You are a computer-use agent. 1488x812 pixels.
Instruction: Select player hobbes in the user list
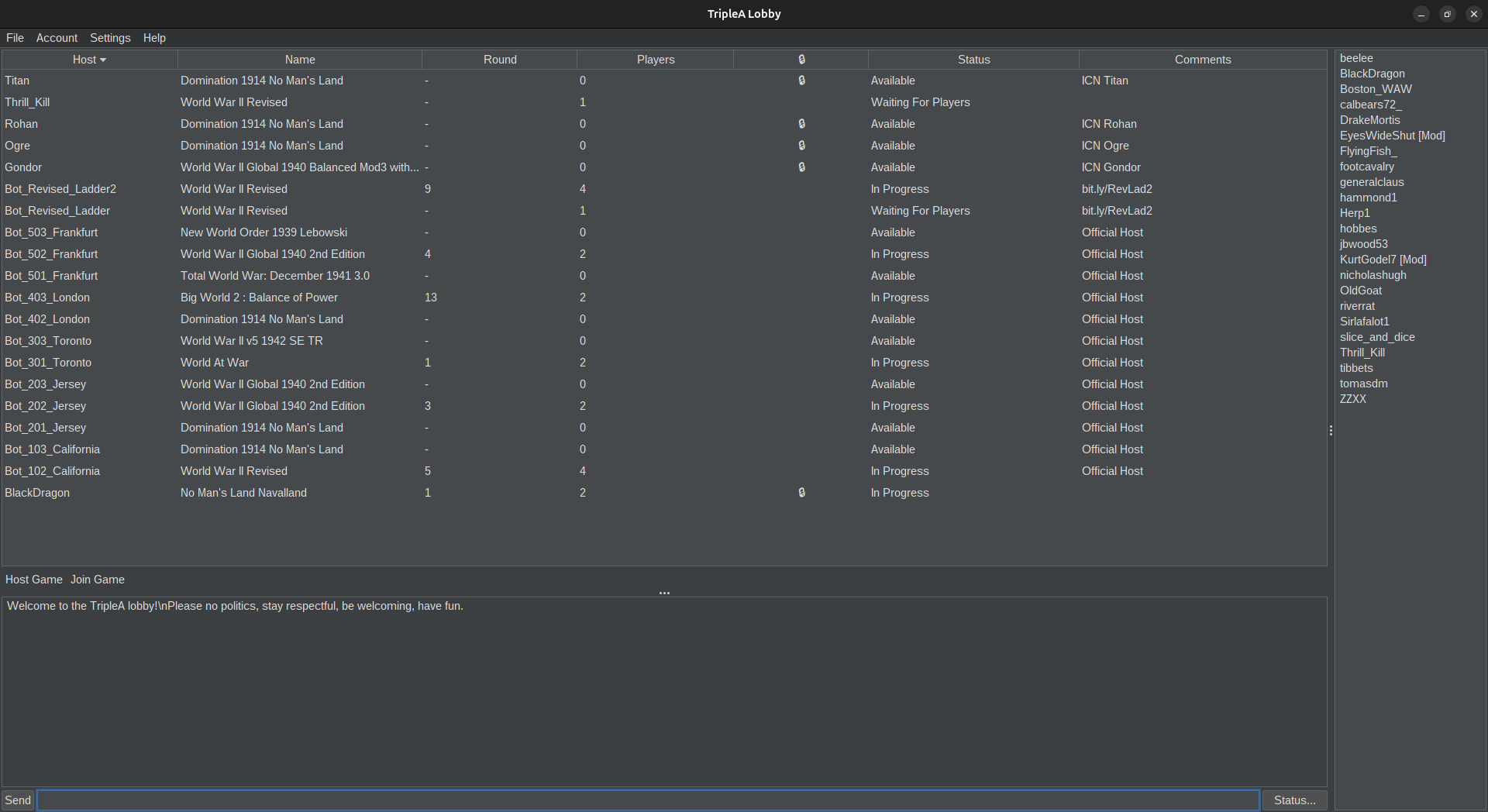(1359, 229)
